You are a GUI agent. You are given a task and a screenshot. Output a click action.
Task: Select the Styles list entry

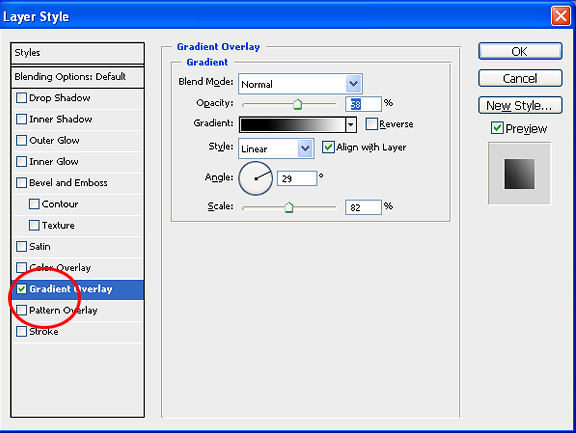click(x=78, y=53)
